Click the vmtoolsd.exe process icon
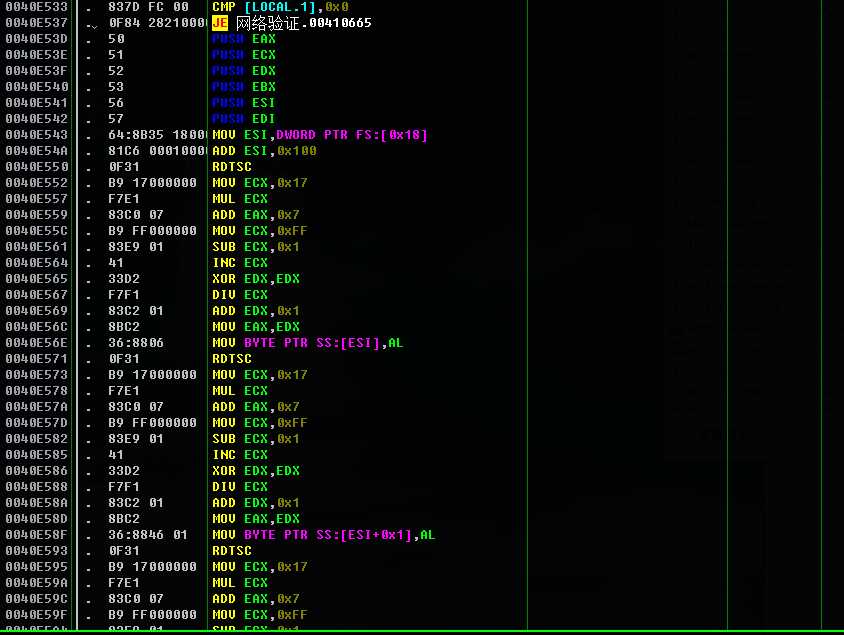The width and height of the screenshot is (844, 635). [x=677, y=328]
